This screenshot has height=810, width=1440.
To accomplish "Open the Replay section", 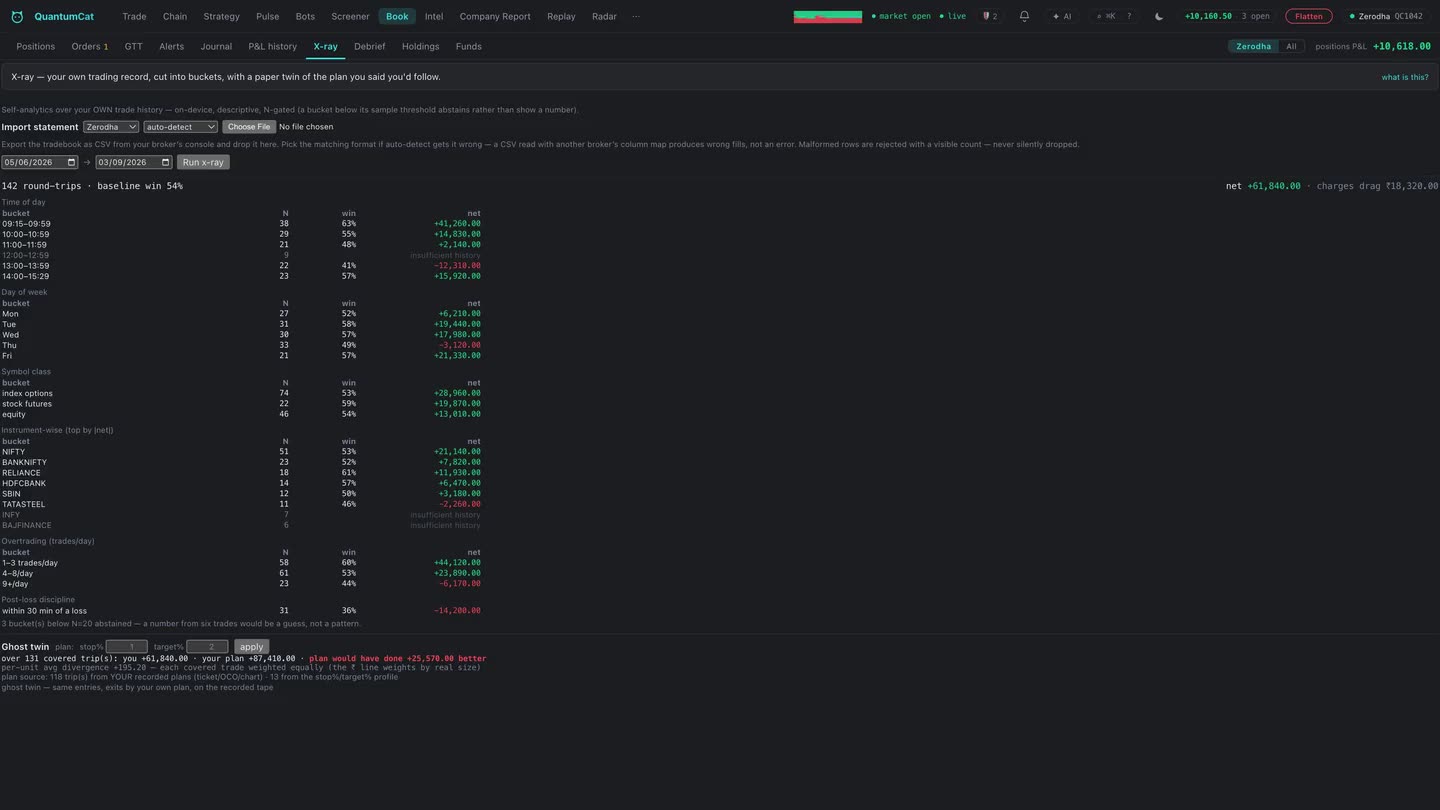I will 561,17.
